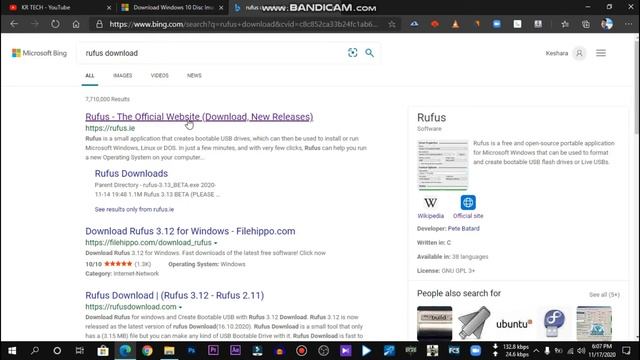640x360 pixels.
Task: Switch to the ALL results tab
Action: tap(90, 76)
